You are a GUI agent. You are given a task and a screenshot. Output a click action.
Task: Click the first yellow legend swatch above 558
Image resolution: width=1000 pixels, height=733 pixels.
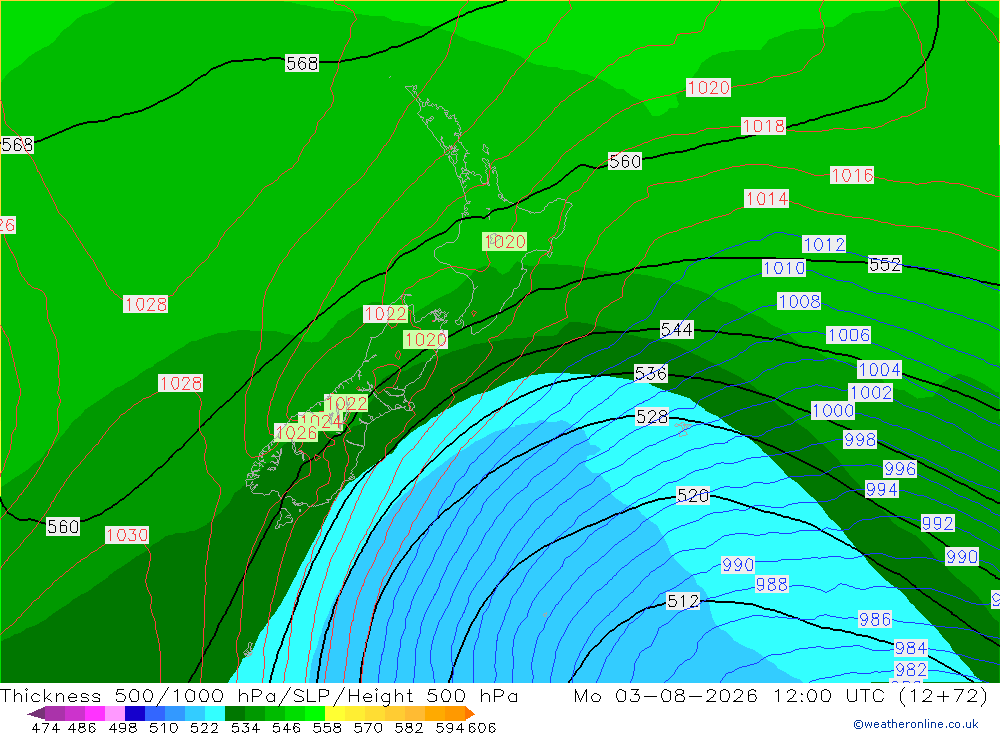click(335, 713)
